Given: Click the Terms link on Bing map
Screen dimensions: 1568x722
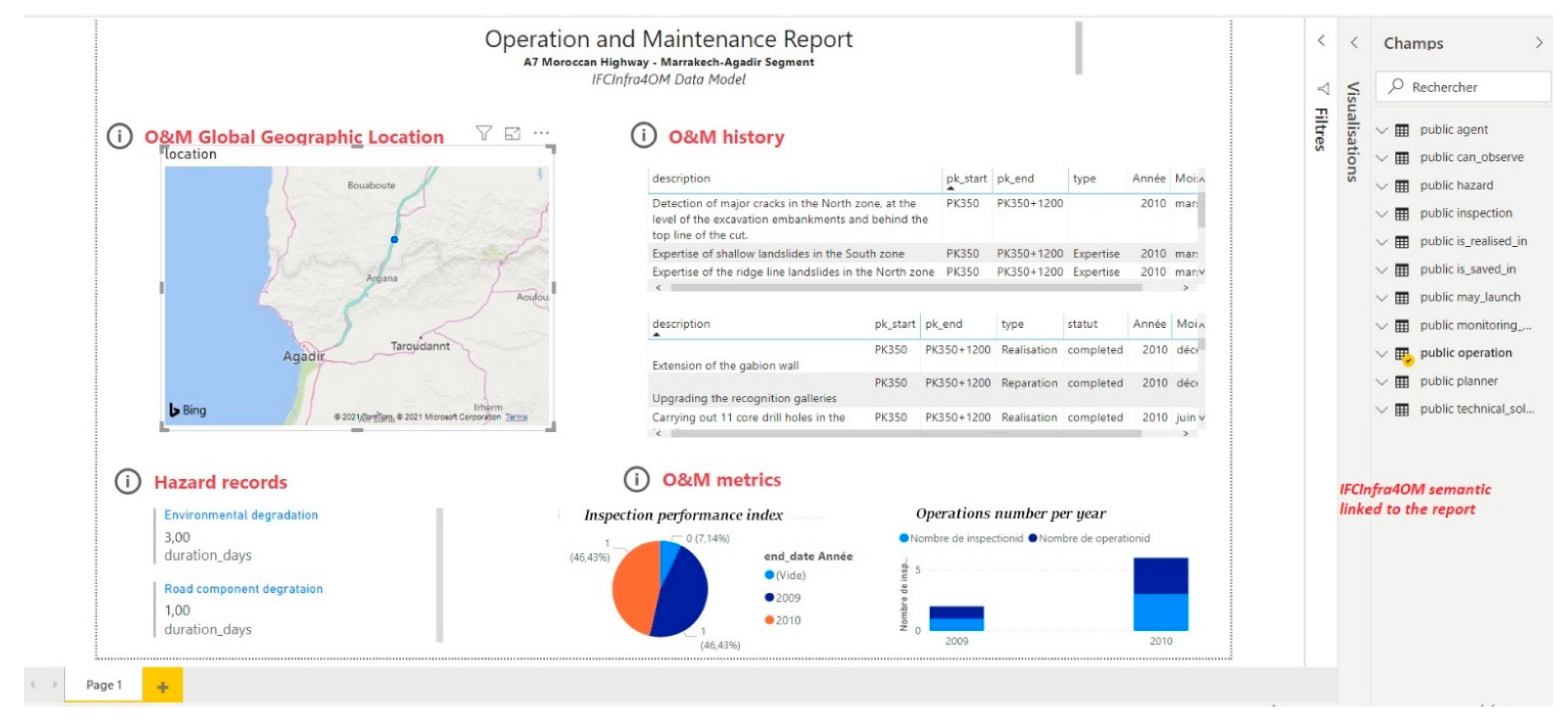Looking at the screenshot, I should point(516,417).
